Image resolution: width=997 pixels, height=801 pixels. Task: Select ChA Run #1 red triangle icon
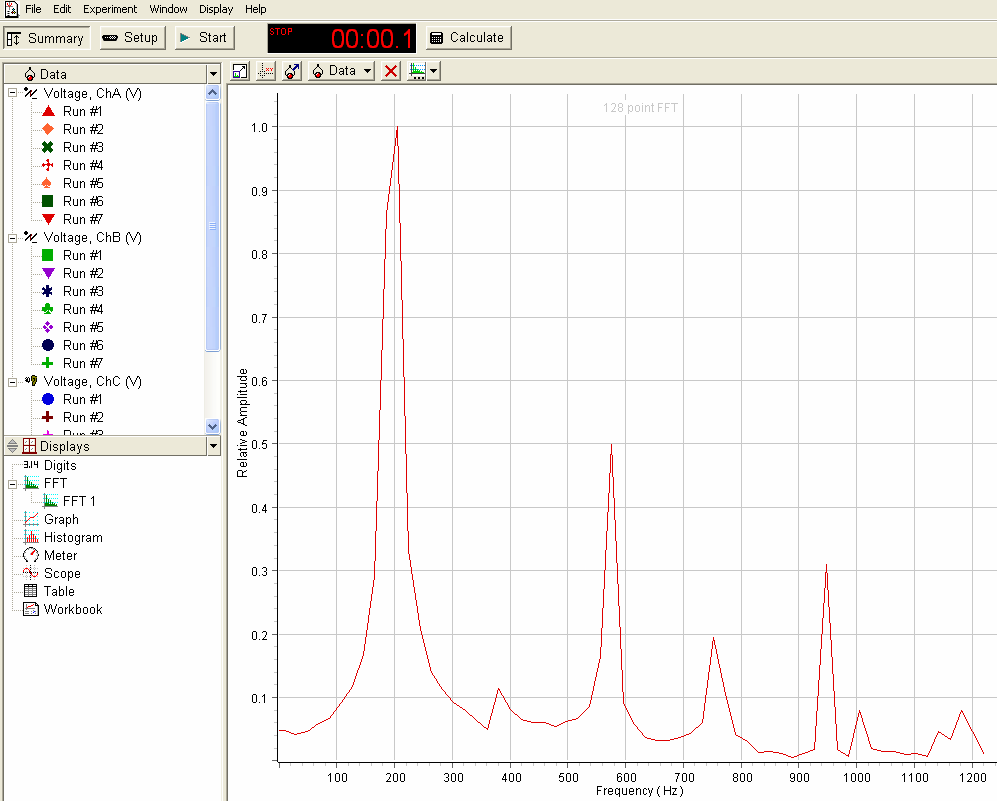click(48, 111)
